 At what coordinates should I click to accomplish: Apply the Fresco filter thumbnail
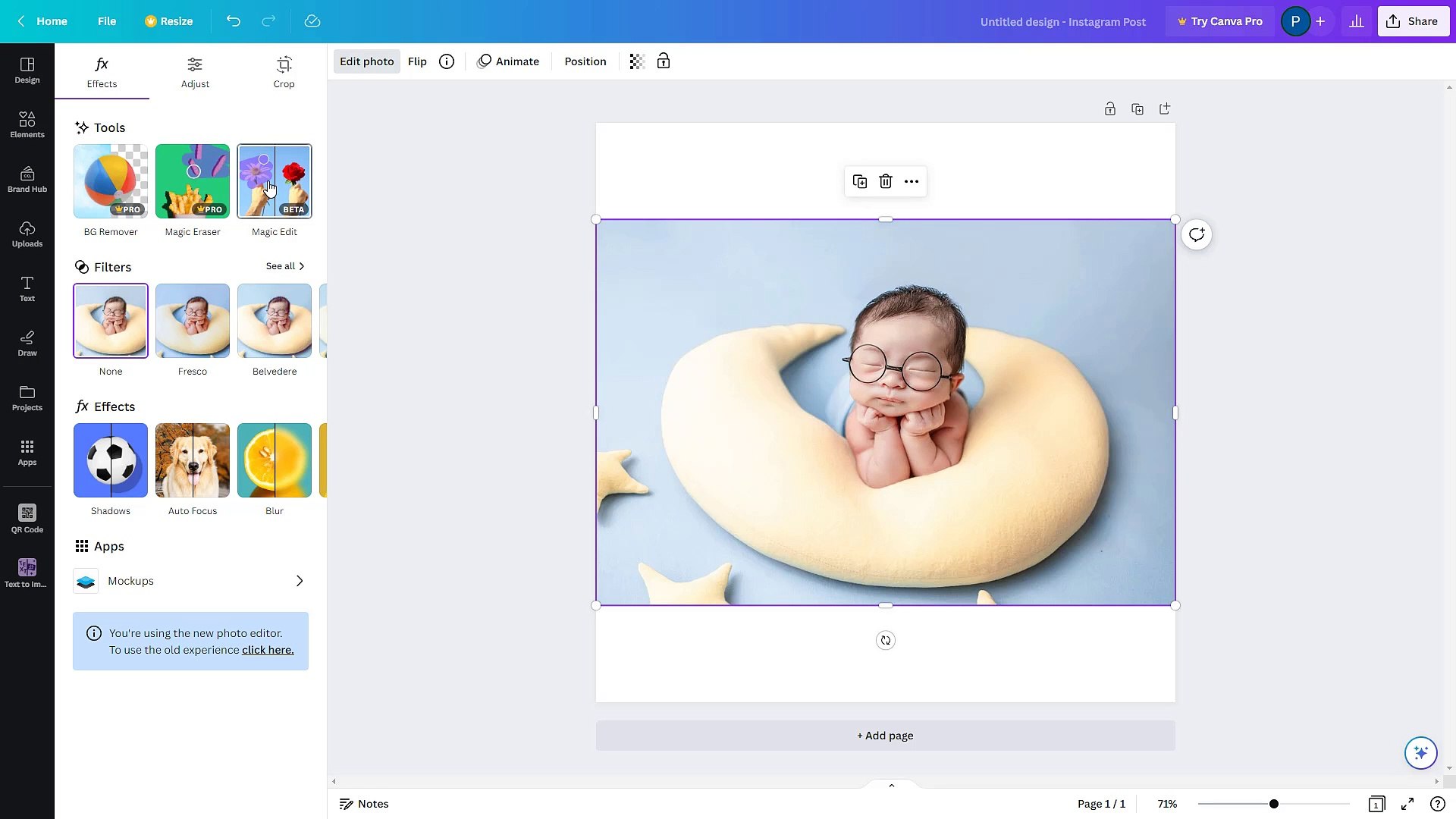pos(192,320)
